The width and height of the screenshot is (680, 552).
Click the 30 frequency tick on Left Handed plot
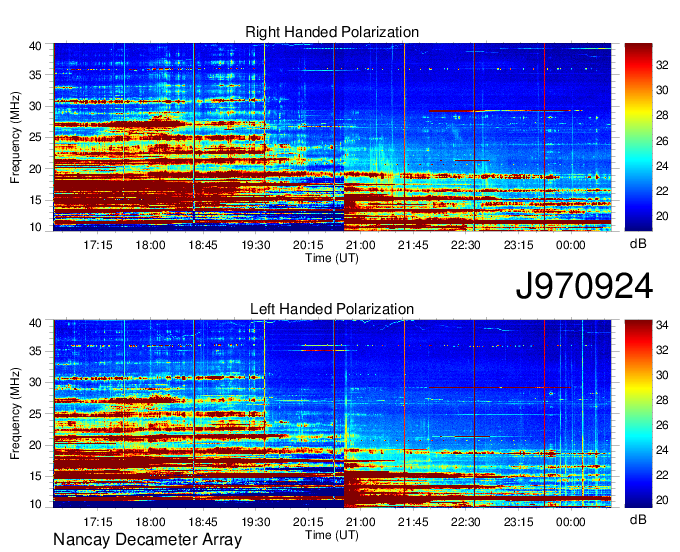click(35, 382)
